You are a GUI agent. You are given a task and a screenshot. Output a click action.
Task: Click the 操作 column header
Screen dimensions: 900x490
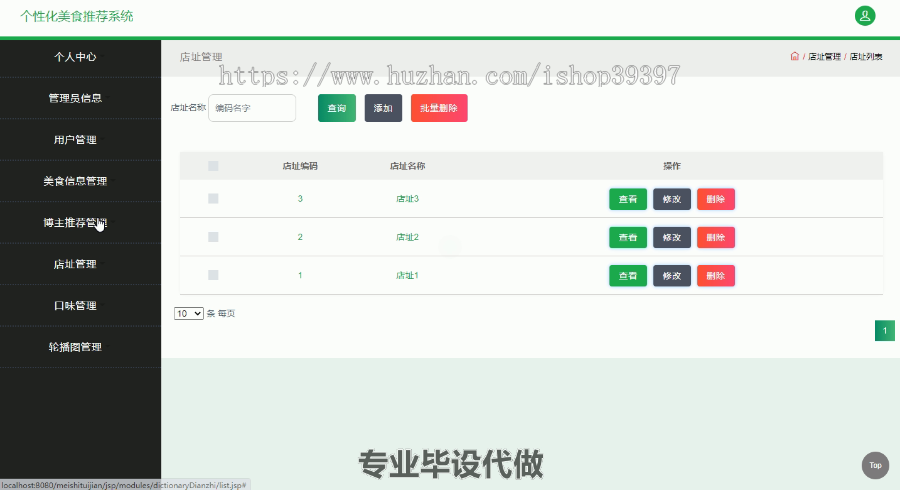point(672,166)
